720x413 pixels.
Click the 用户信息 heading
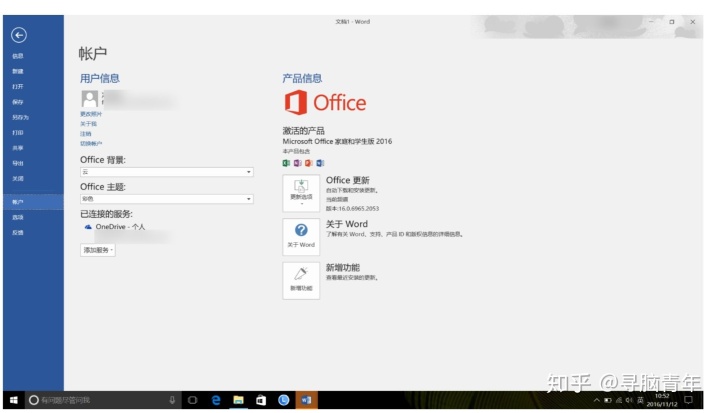(x=100, y=79)
